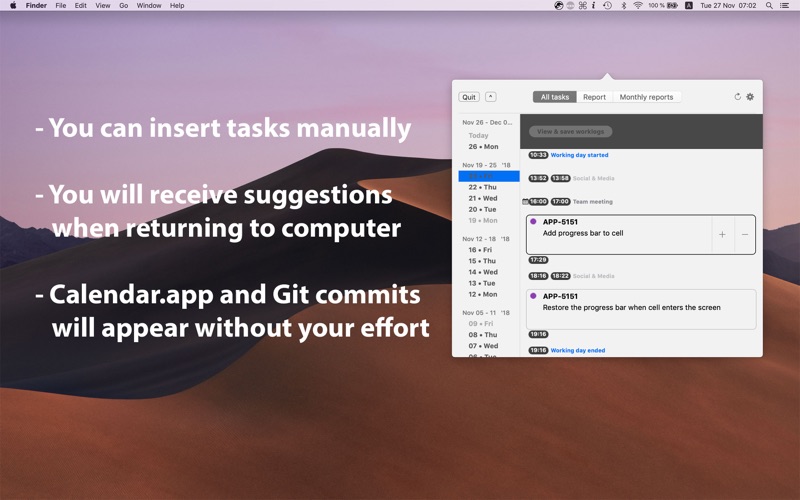The width and height of the screenshot is (800, 500).
Task: Switch to the Monthly reports tab
Action: coord(646,97)
